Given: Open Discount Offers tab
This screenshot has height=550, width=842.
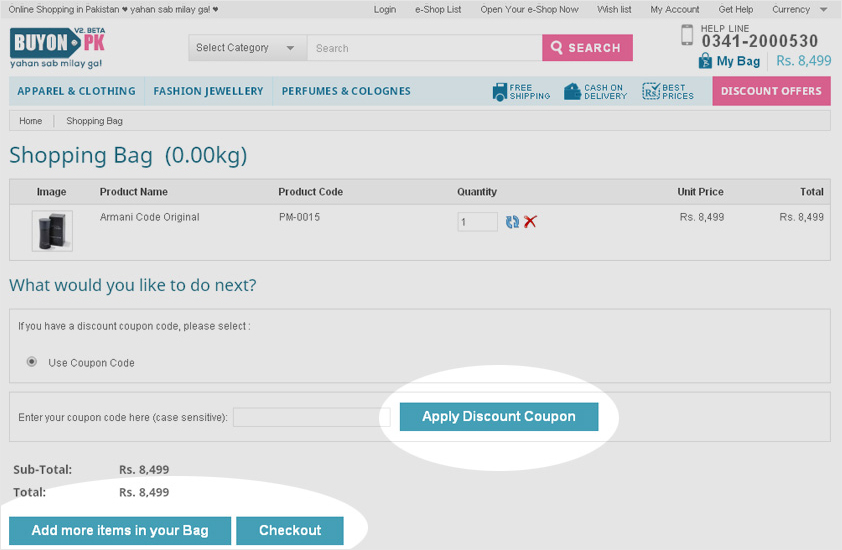Looking at the screenshot, I should [771, 91].
